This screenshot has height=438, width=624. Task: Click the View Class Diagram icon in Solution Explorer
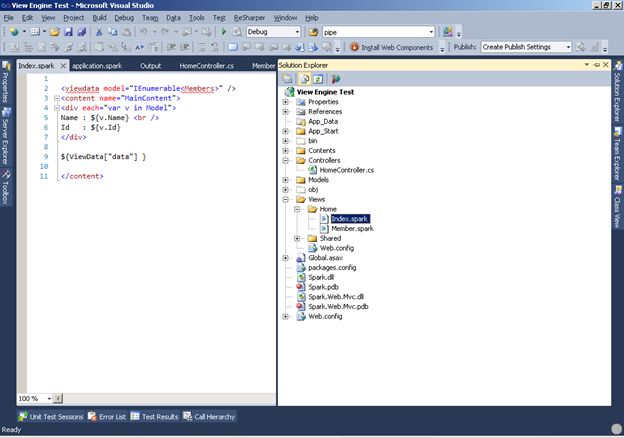point(335,79)
